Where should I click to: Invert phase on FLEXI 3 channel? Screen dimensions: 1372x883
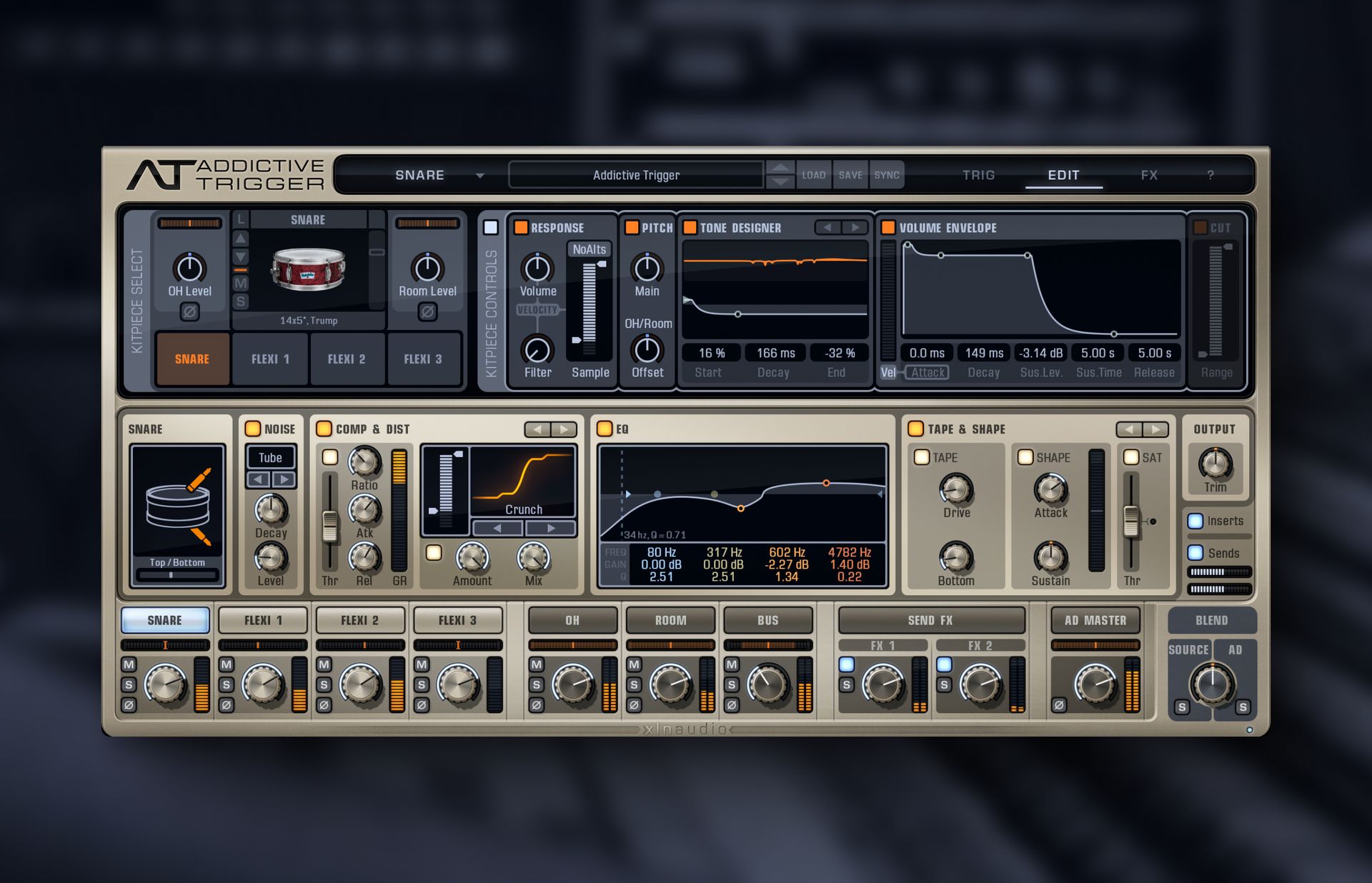point(422,705)
